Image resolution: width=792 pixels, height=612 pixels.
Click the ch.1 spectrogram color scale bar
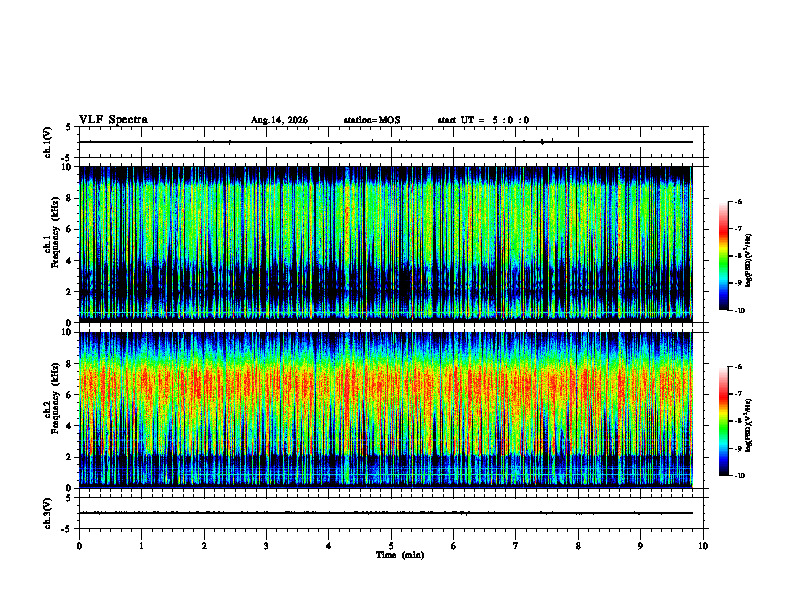[723, 256]
